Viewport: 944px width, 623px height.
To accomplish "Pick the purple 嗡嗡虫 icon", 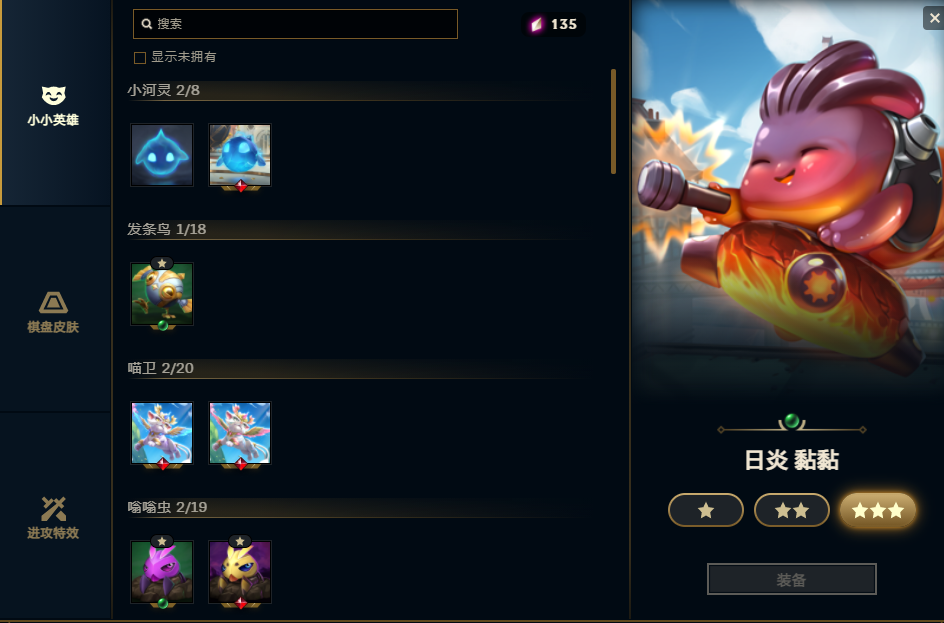I will 162,571.
